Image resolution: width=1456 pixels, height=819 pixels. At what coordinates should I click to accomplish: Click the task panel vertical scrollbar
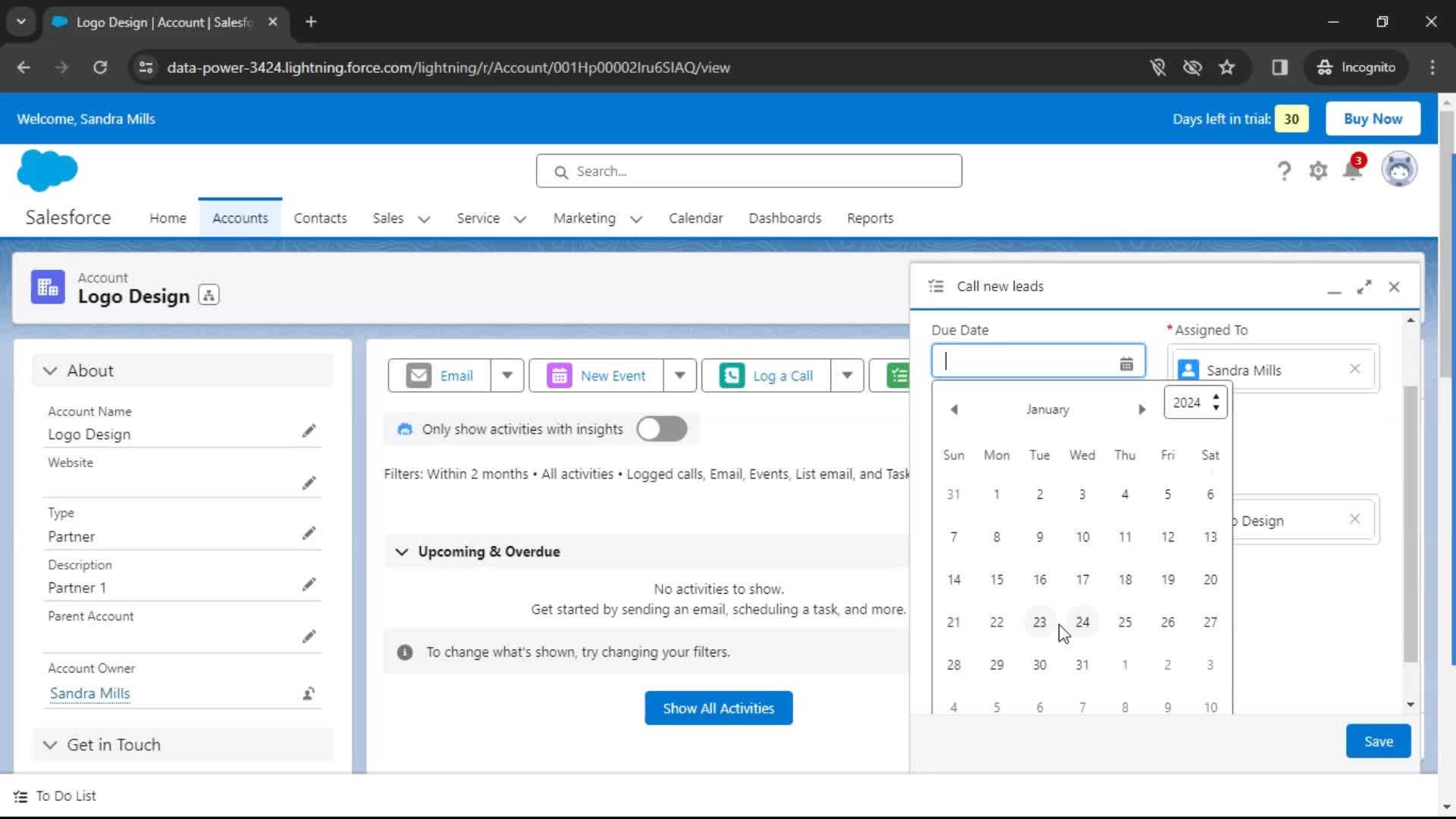click(1410, 523)
